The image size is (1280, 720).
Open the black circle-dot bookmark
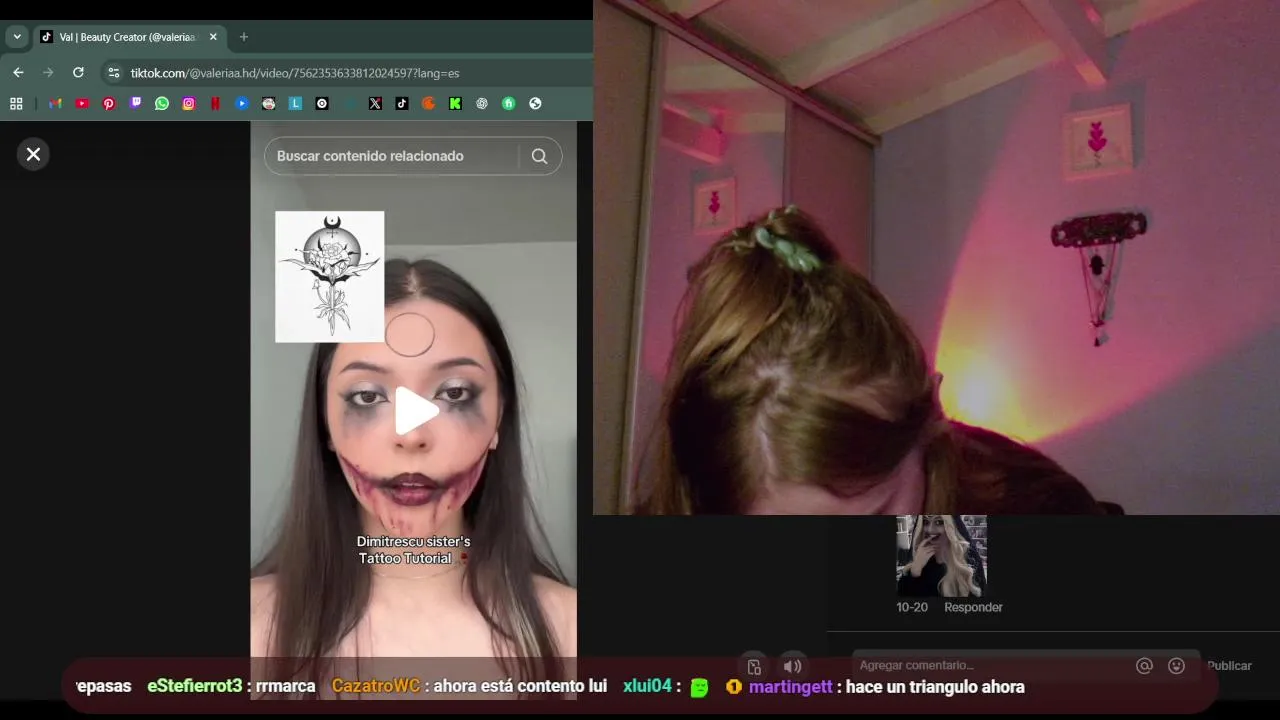pos(322,103)
